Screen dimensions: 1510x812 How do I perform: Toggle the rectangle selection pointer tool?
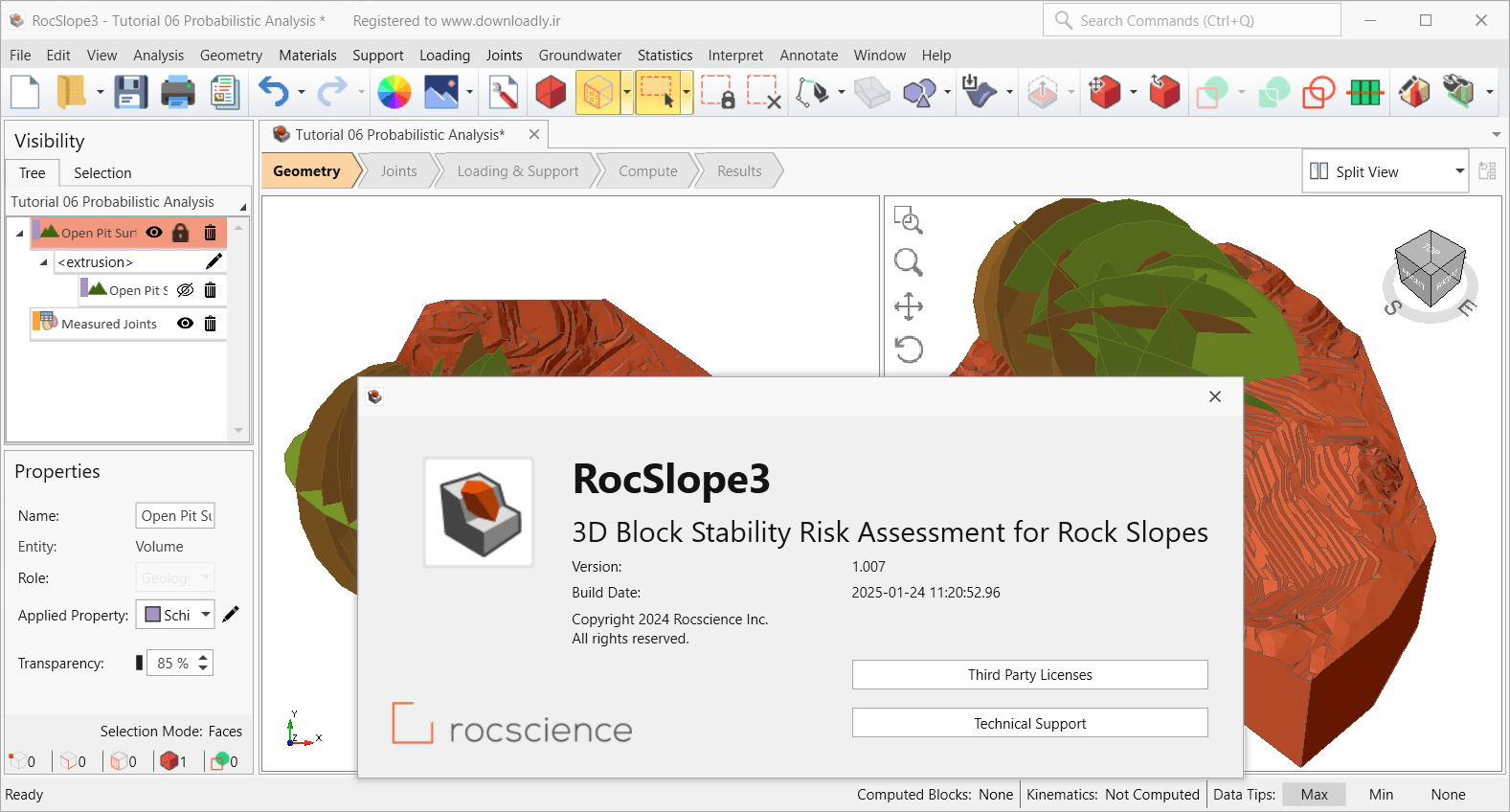(658, 93)
